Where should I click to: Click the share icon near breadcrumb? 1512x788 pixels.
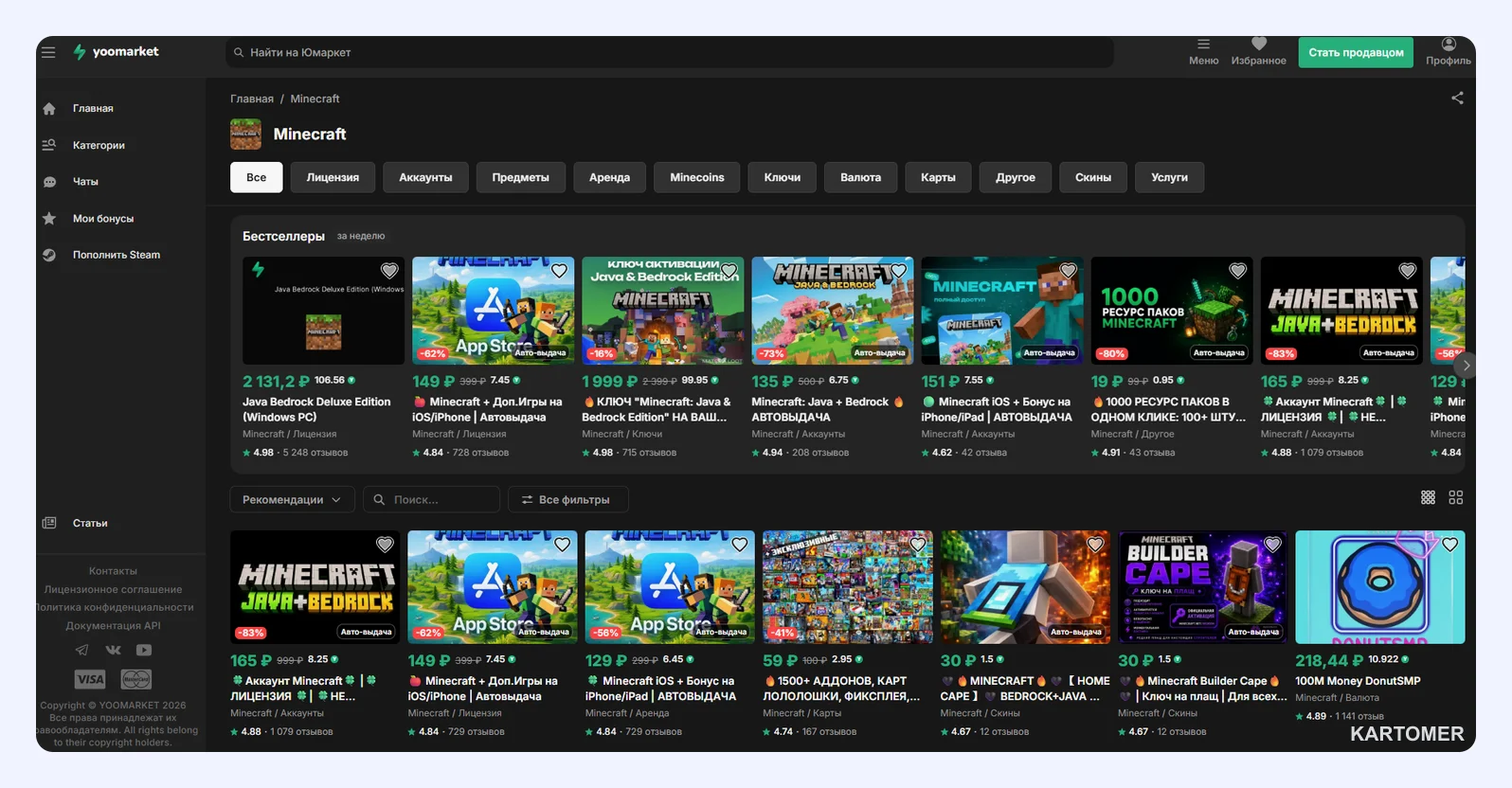pyautogui.click(x=1457, y=98)
